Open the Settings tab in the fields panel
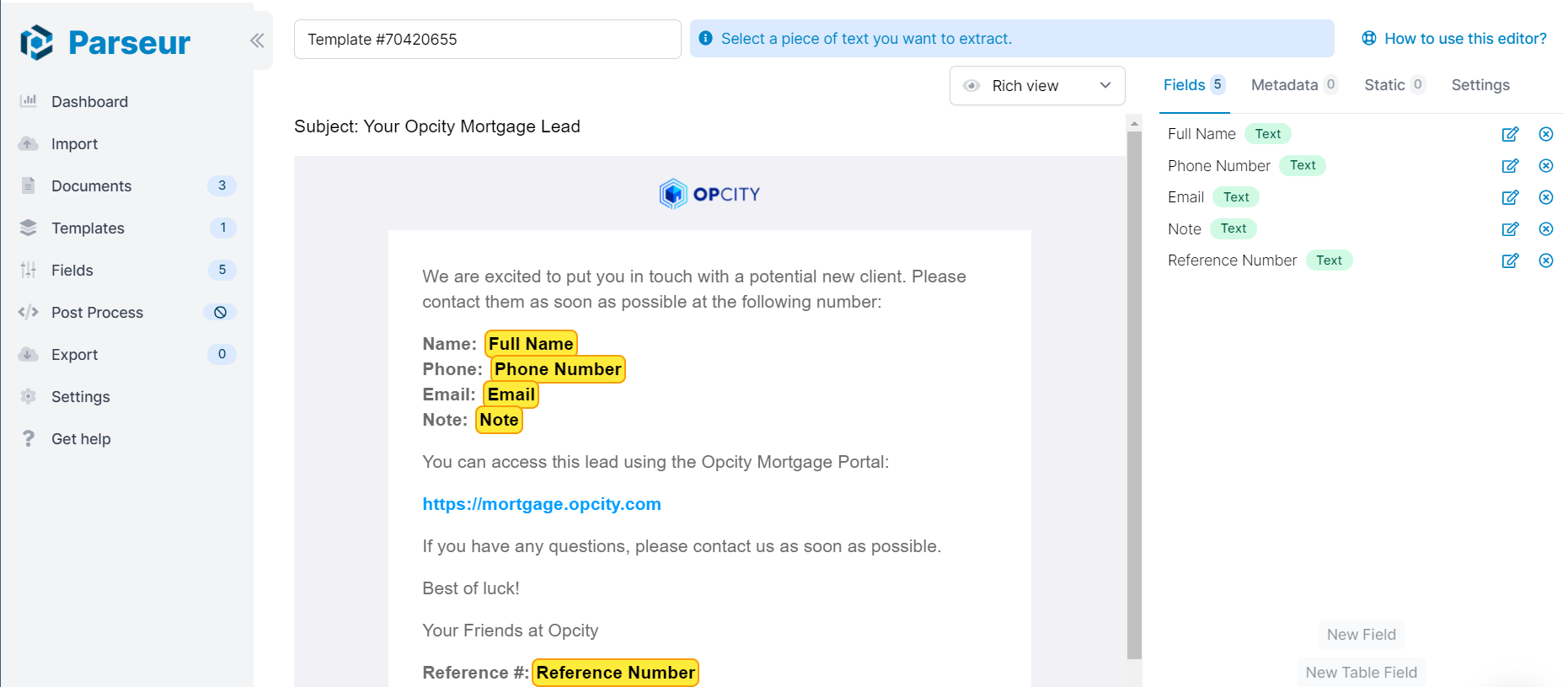The width and height of the screenshot is (1568, 687). pos(1480,85)
